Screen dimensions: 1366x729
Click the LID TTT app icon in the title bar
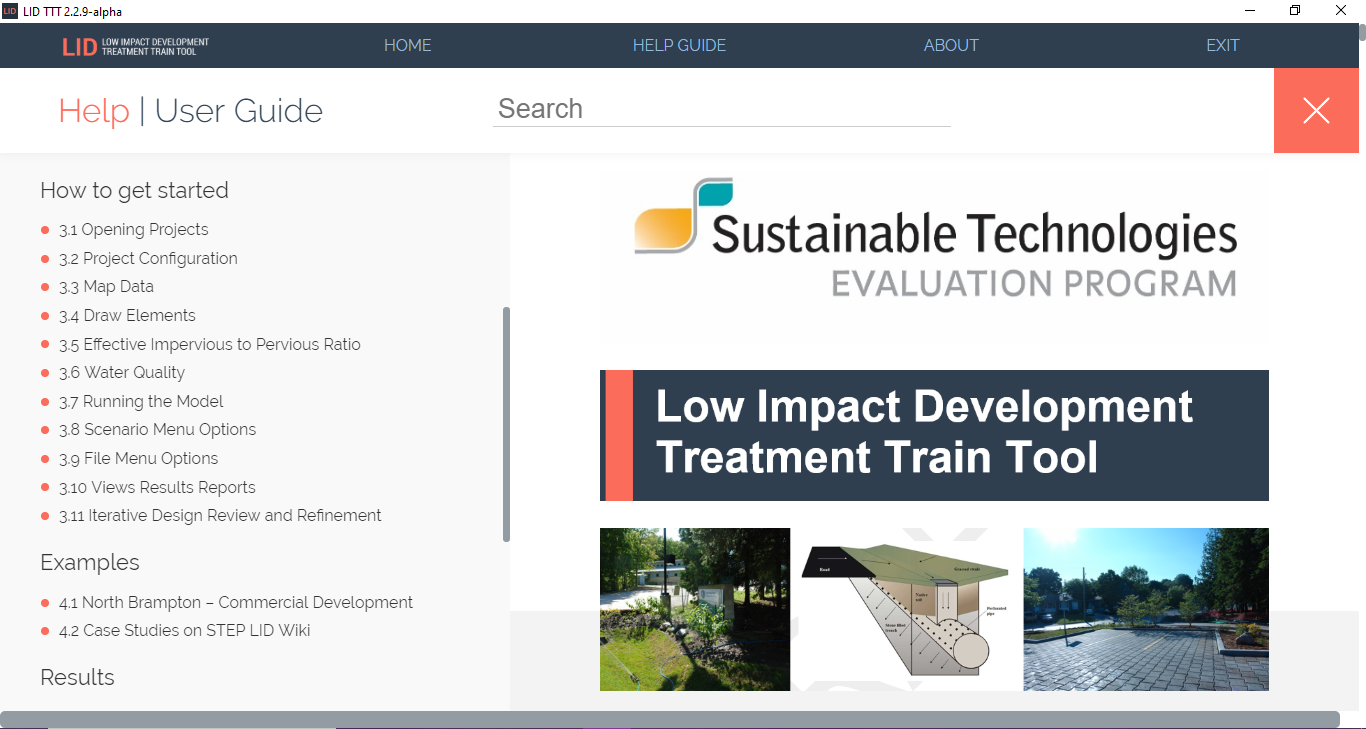10,11
